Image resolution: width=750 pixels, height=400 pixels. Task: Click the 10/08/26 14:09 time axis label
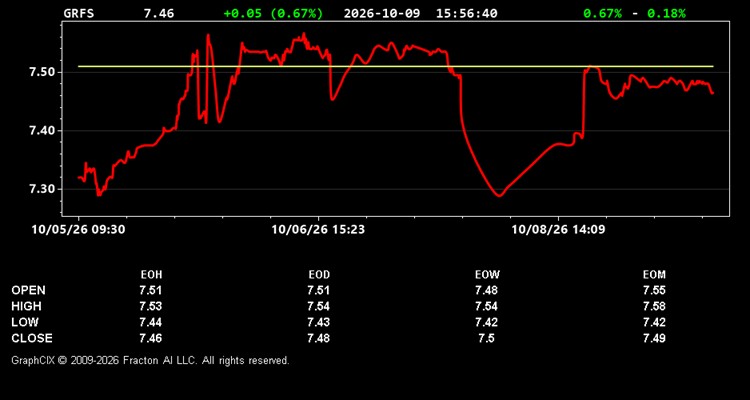558,230
